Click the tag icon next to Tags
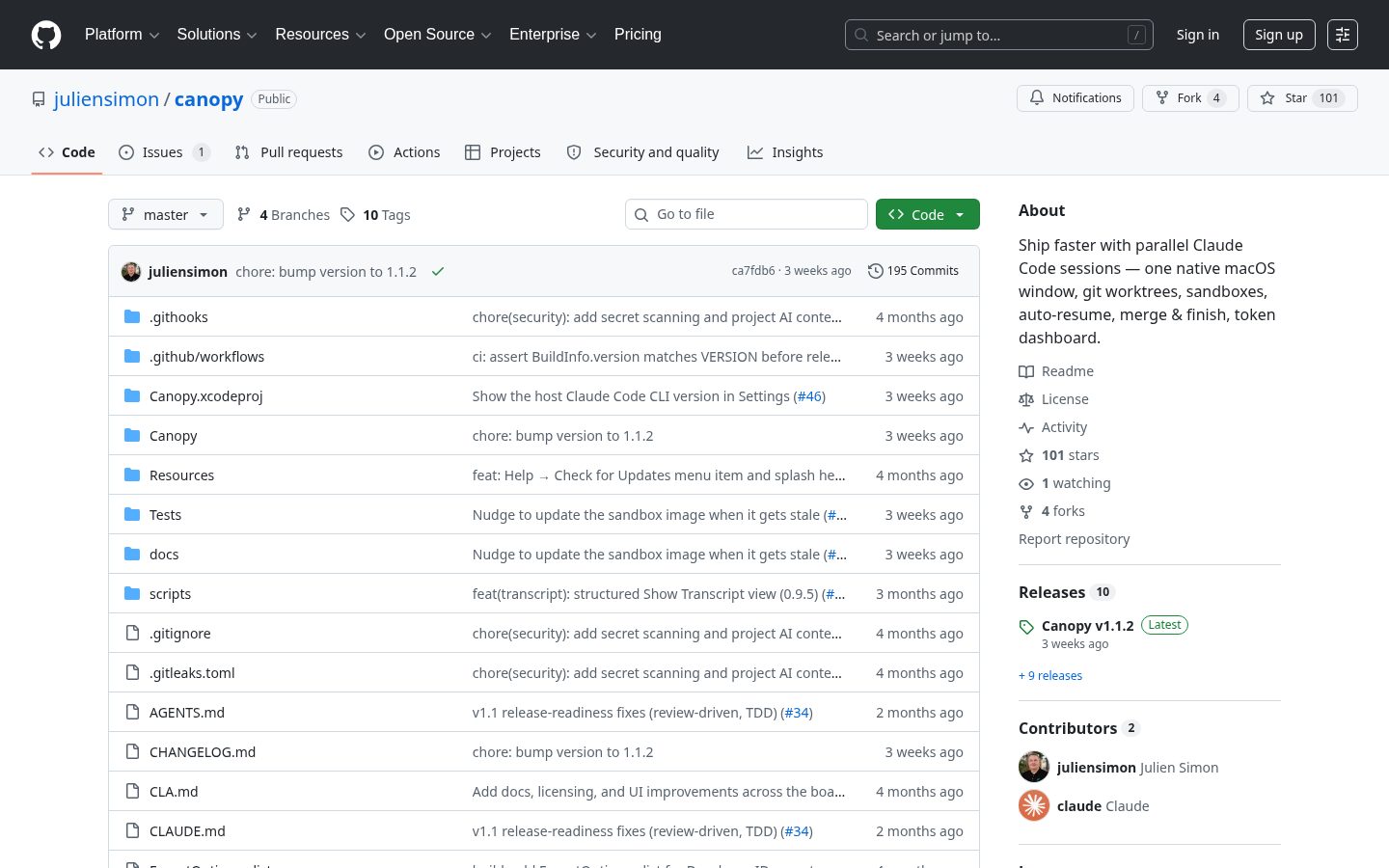The image size is (1389, 868). [x=348, y=215]
